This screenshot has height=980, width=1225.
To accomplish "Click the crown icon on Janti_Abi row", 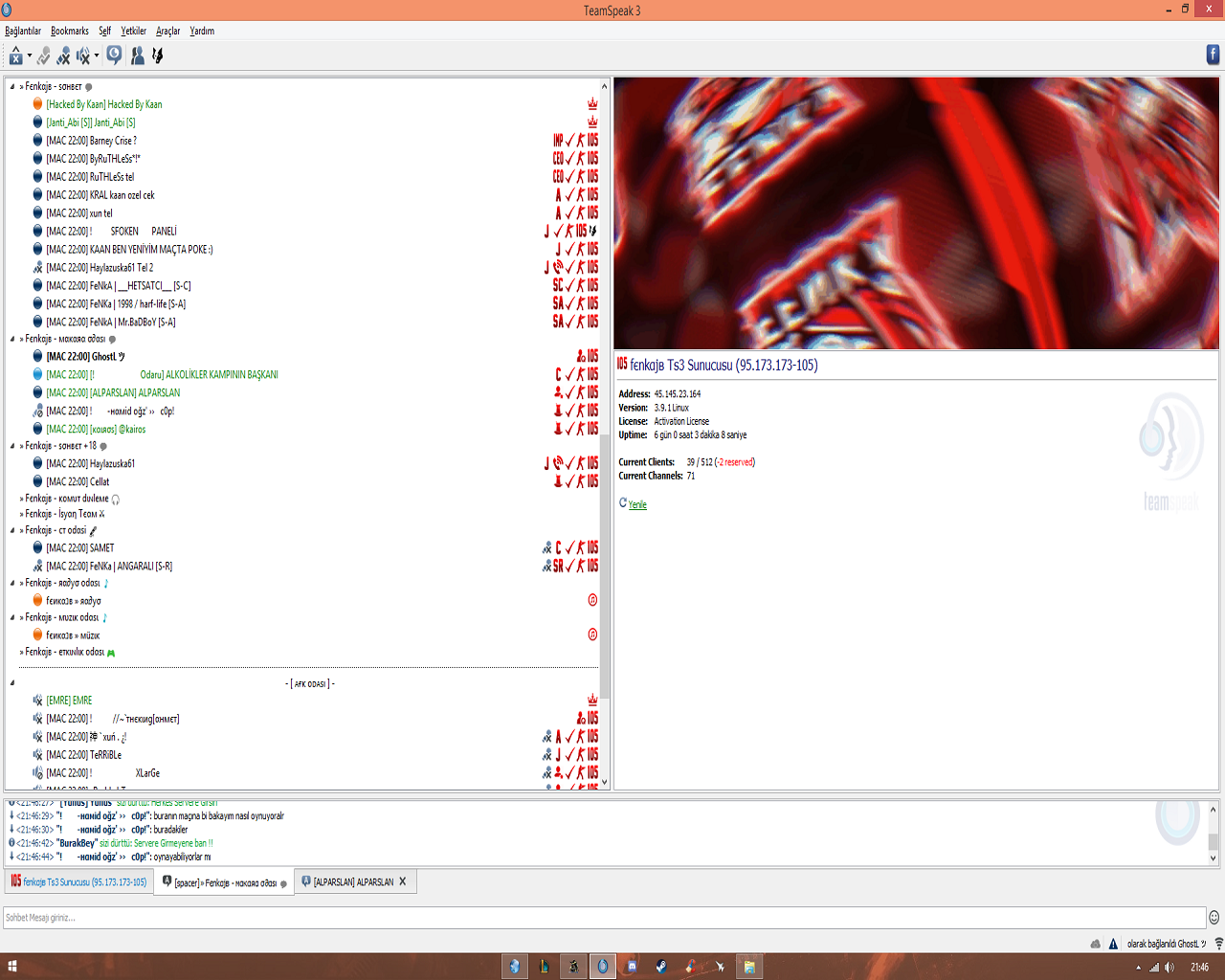I will click(592, 122).
